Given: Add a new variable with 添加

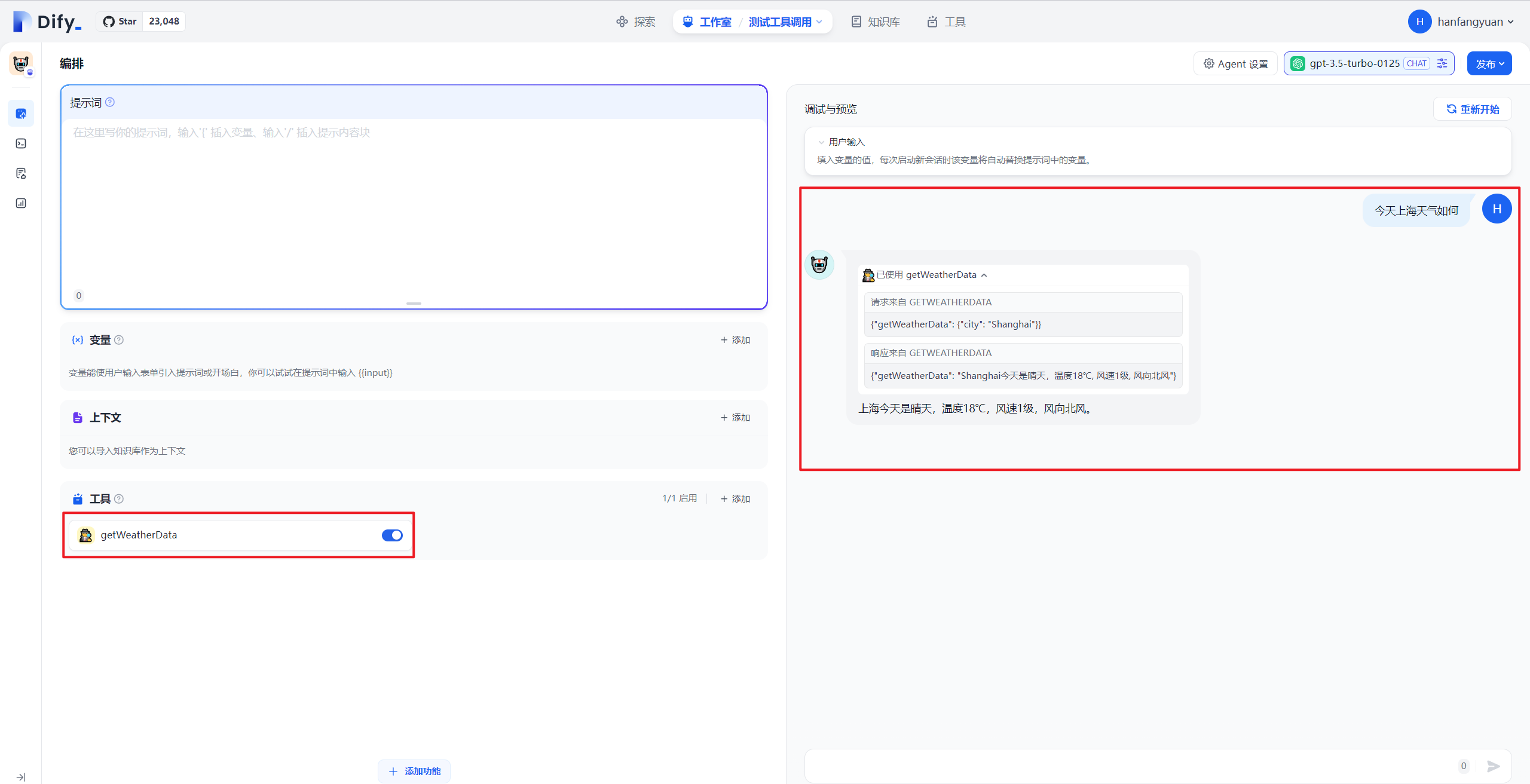Looking at the screenshot, I should tap(735, 340).
